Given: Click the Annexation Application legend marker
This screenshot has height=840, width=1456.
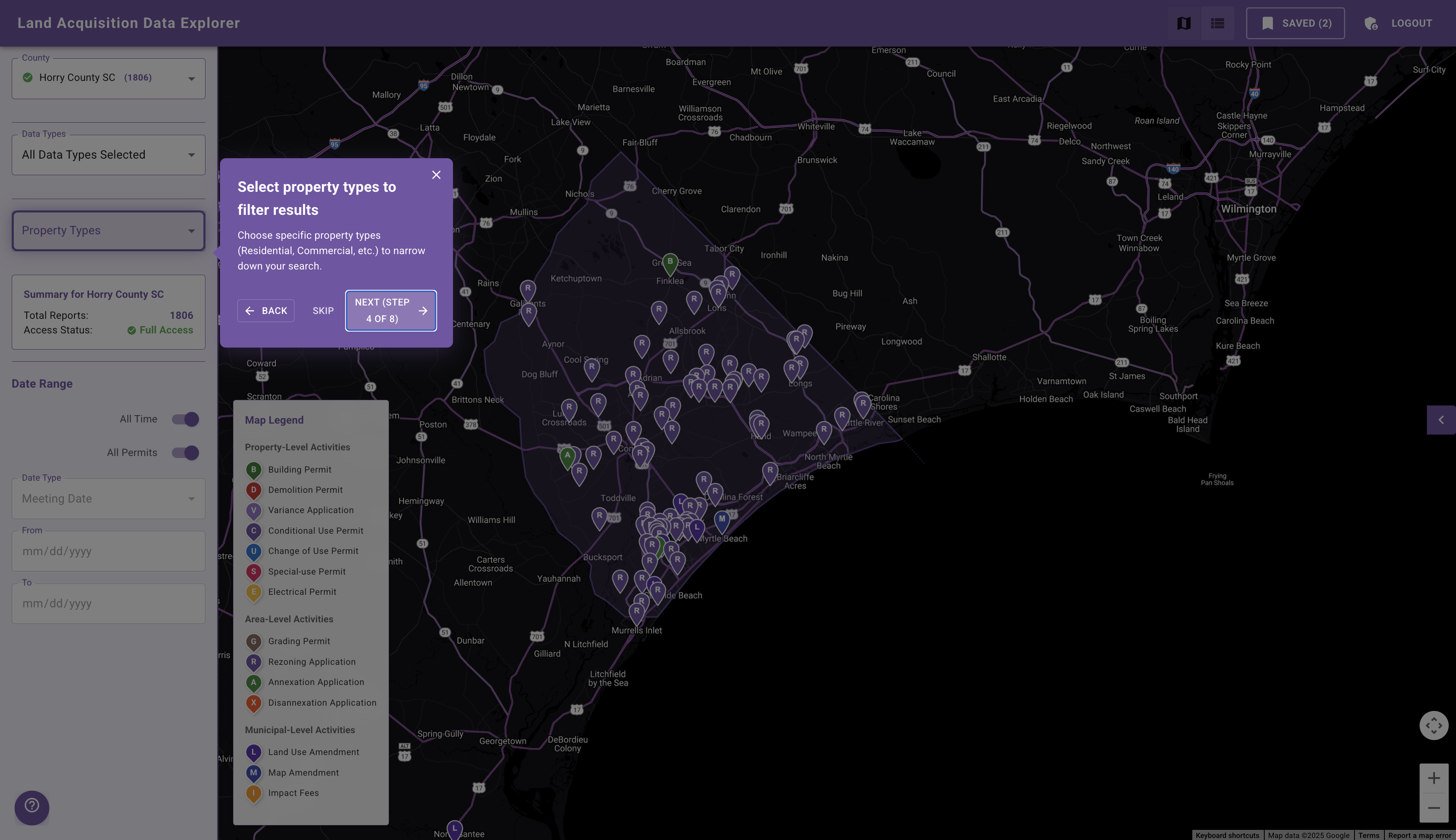Looking at the screenshot, I should click(x=254, y=683).
